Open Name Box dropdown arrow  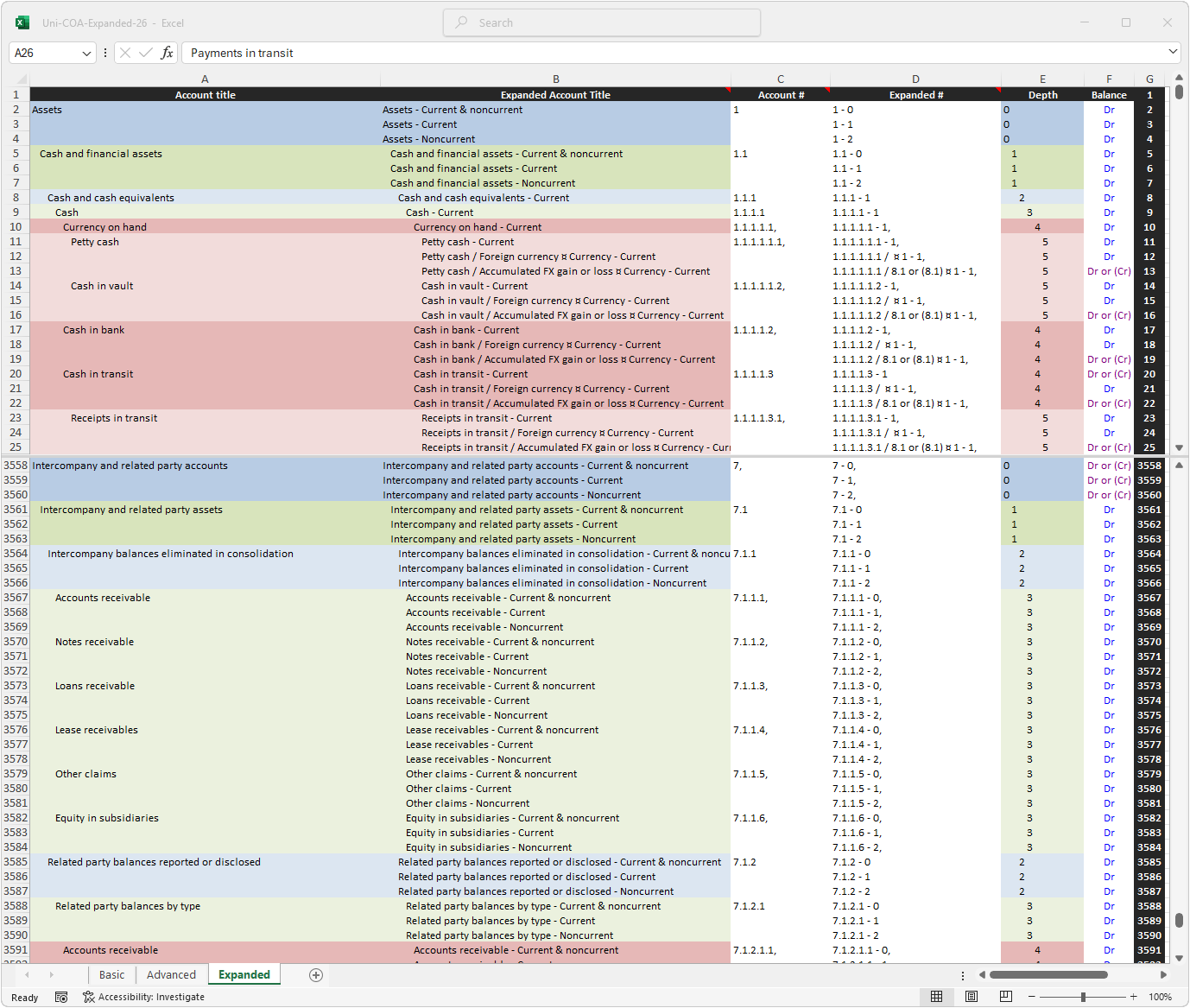[x=86, y=54]
